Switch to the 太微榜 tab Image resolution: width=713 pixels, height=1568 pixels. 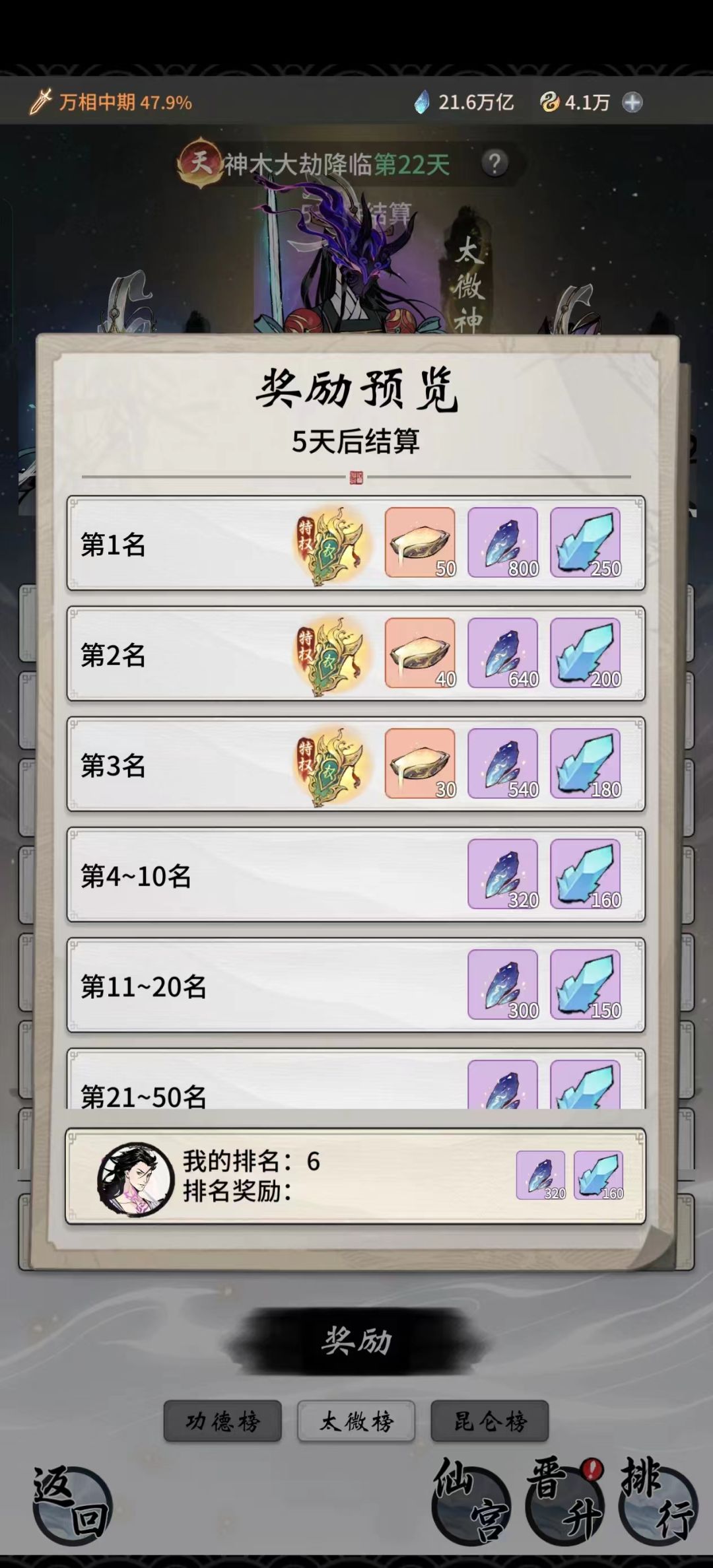point(356,1421)
